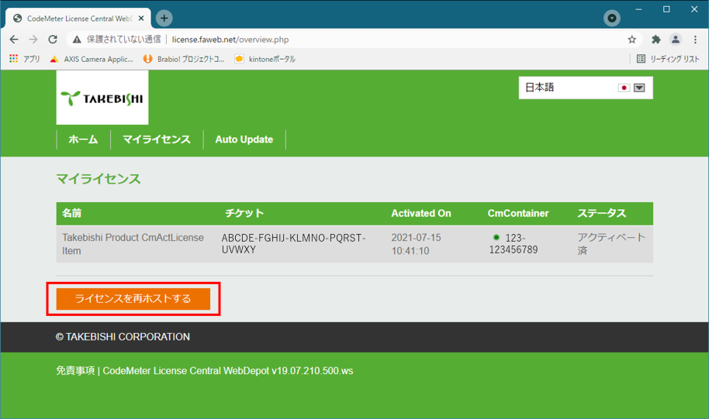Click the browser back arrow
Screen dimensions: 709x419
click(14, 40)
